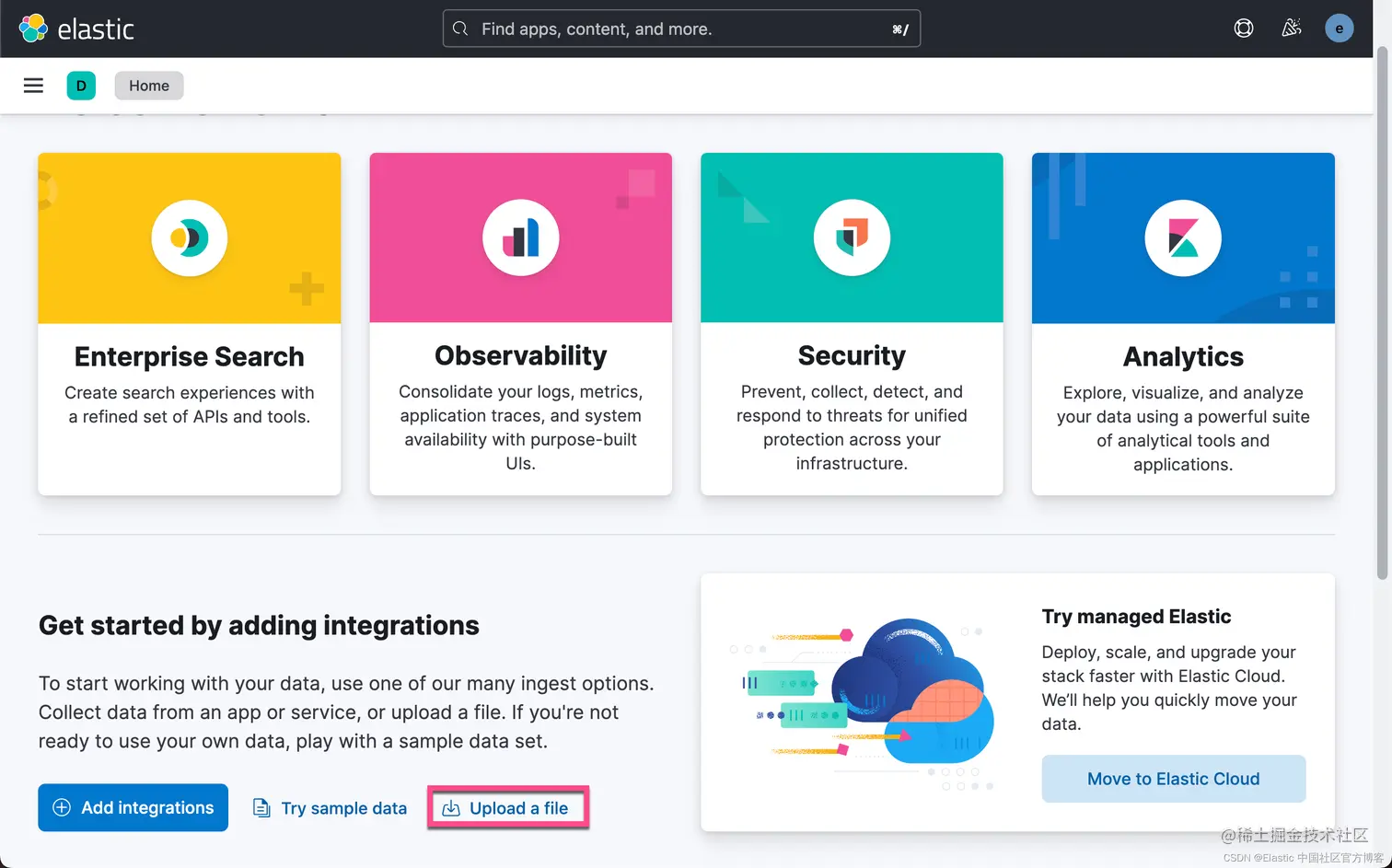Click the Analytics blue banner image
Image resolution: width=1392 pixels, height=868 pixels.
[1183, 237]
